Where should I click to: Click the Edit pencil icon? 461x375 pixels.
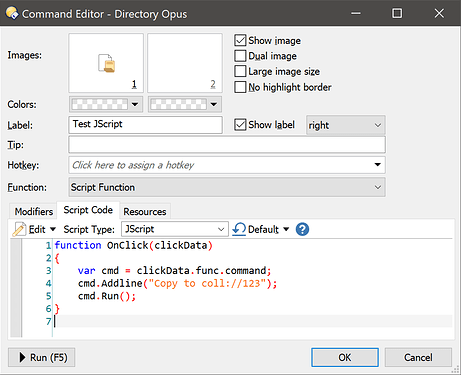(19, 229)
